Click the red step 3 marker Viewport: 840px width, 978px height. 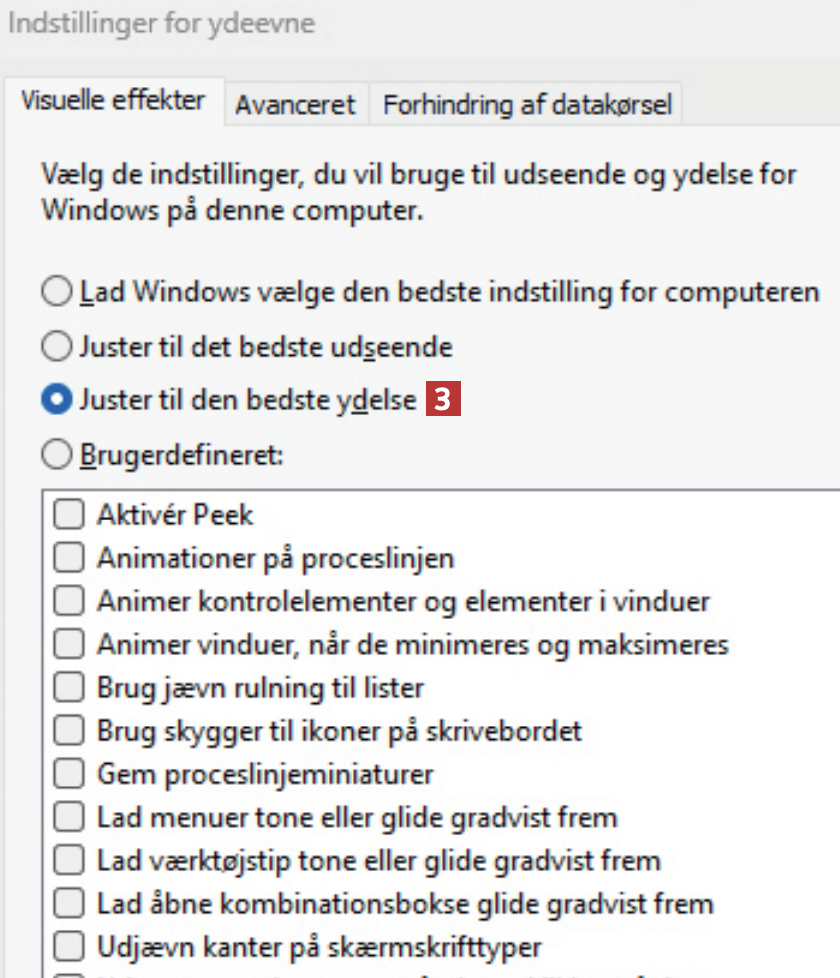coord(444,400)
